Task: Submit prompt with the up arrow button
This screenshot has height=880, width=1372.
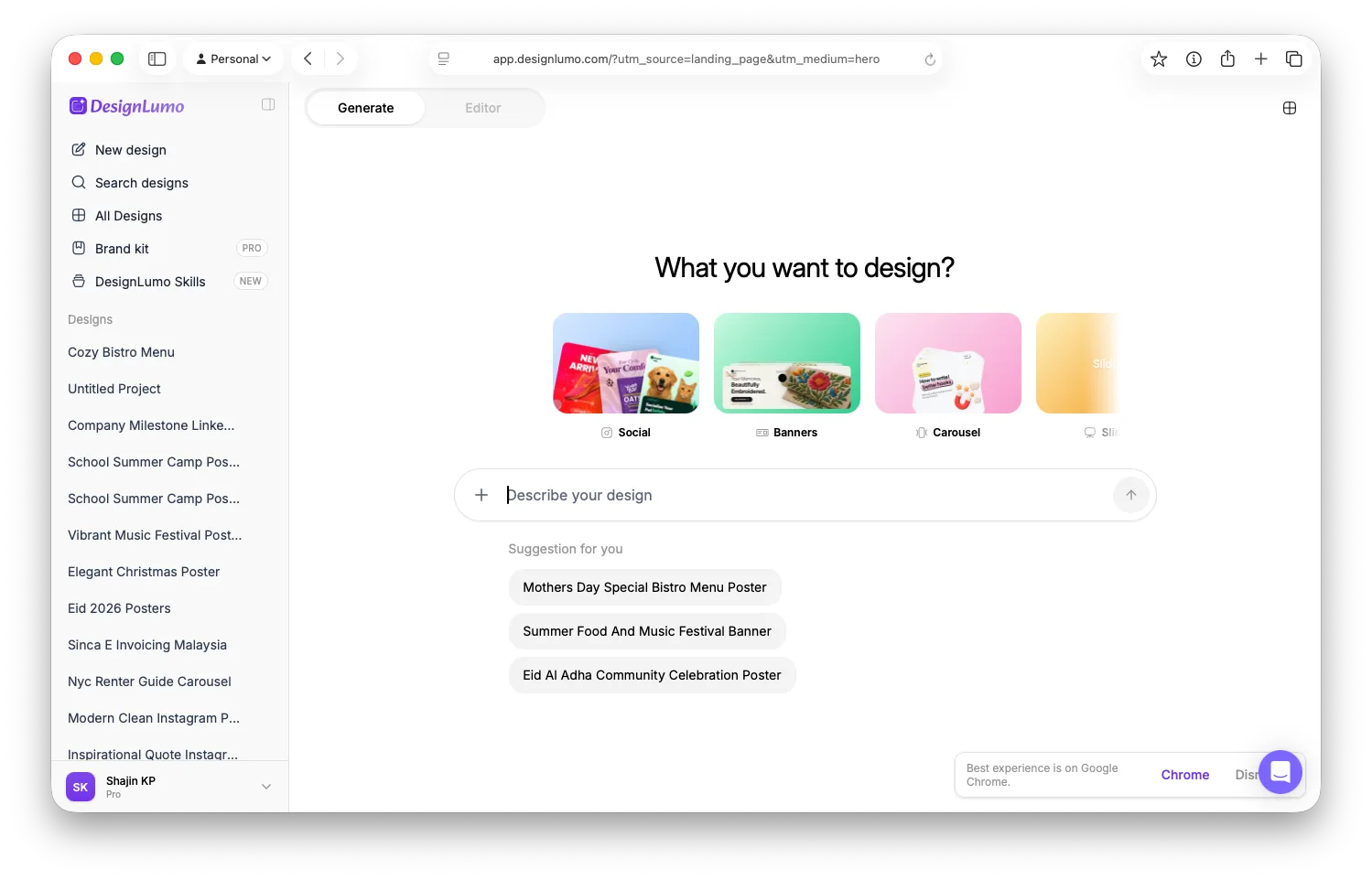Action: (1131, 495)
